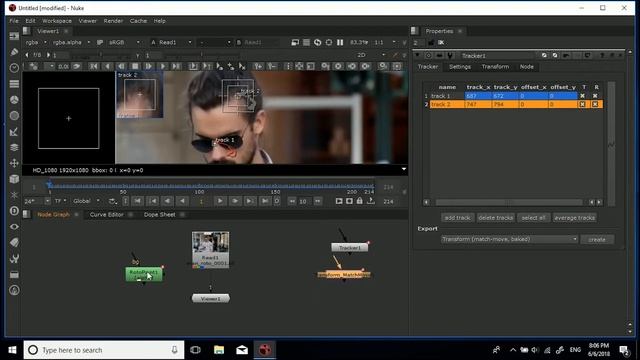Open the Draw nodes toolbar icon
This screenshot has width=640, height=360.
click(x=14, y=52)
